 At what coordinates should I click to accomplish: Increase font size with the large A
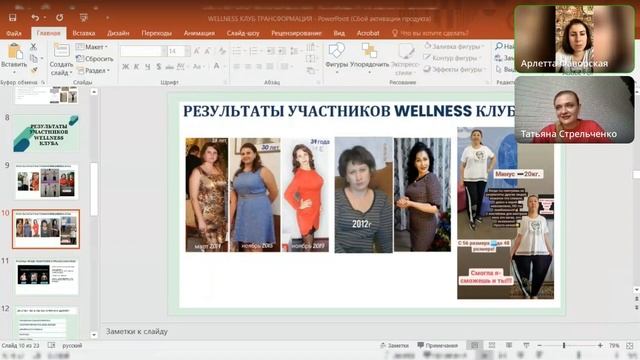click(197, 51)
